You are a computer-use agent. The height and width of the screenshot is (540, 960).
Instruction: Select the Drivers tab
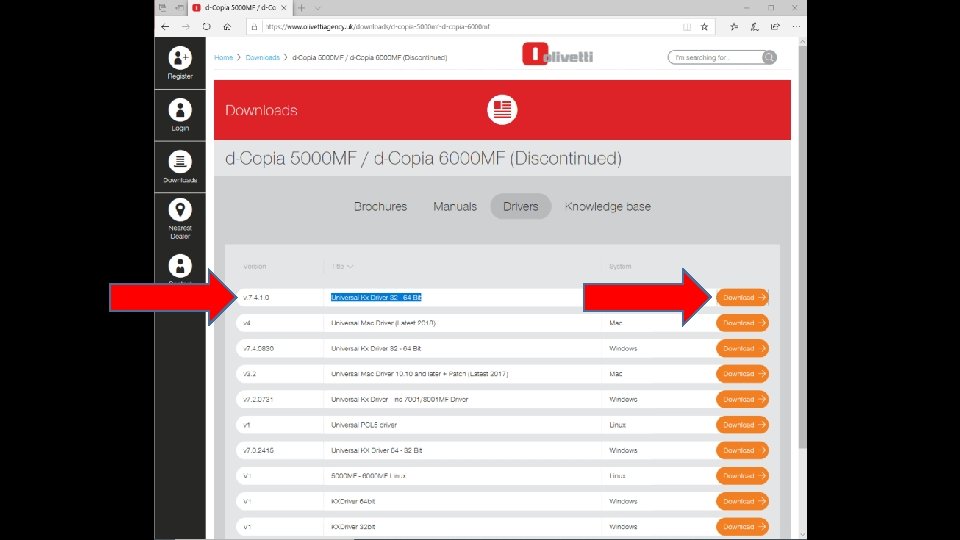tap(520, 206)
